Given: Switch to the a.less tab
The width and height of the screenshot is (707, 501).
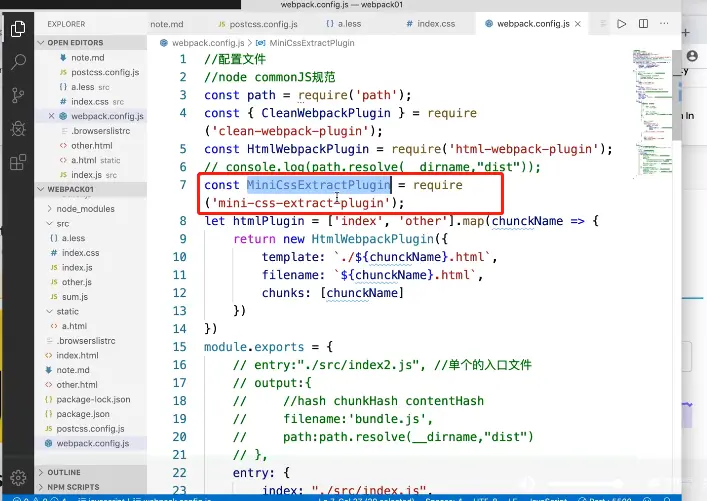Looking at the screenshot, I should click(344, 24).
